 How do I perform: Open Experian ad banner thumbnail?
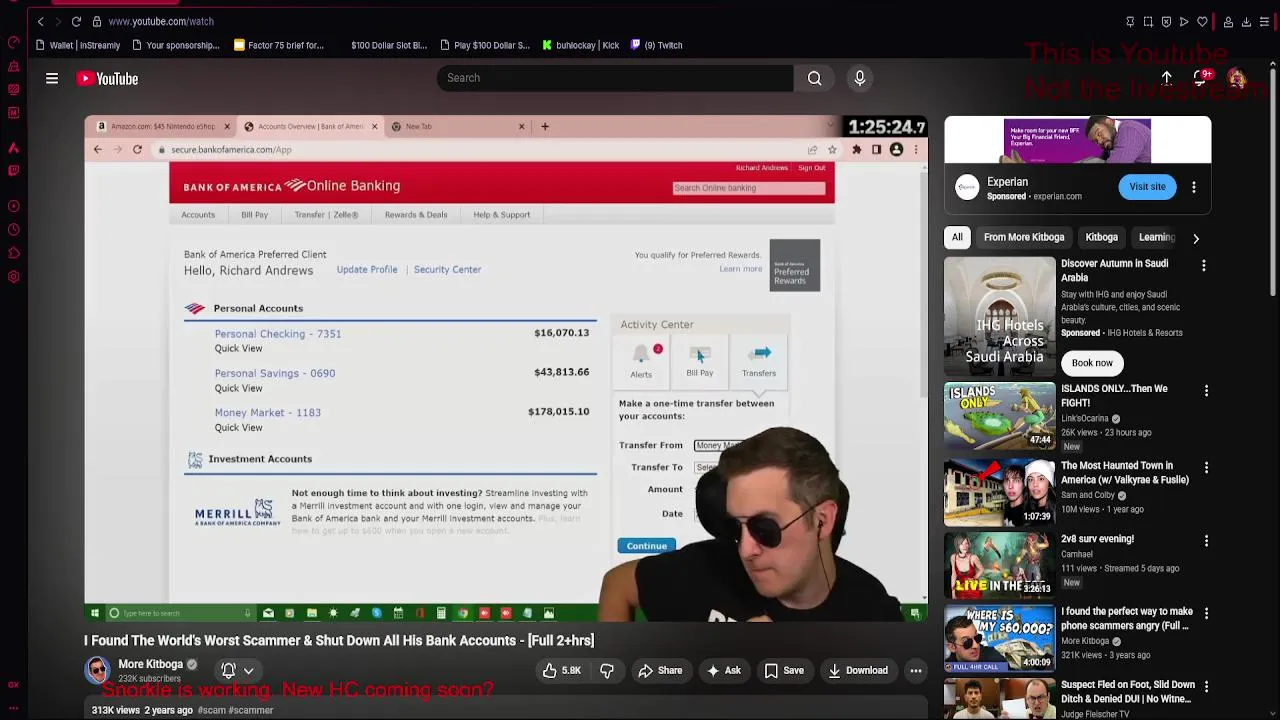tap(1078, 139)
